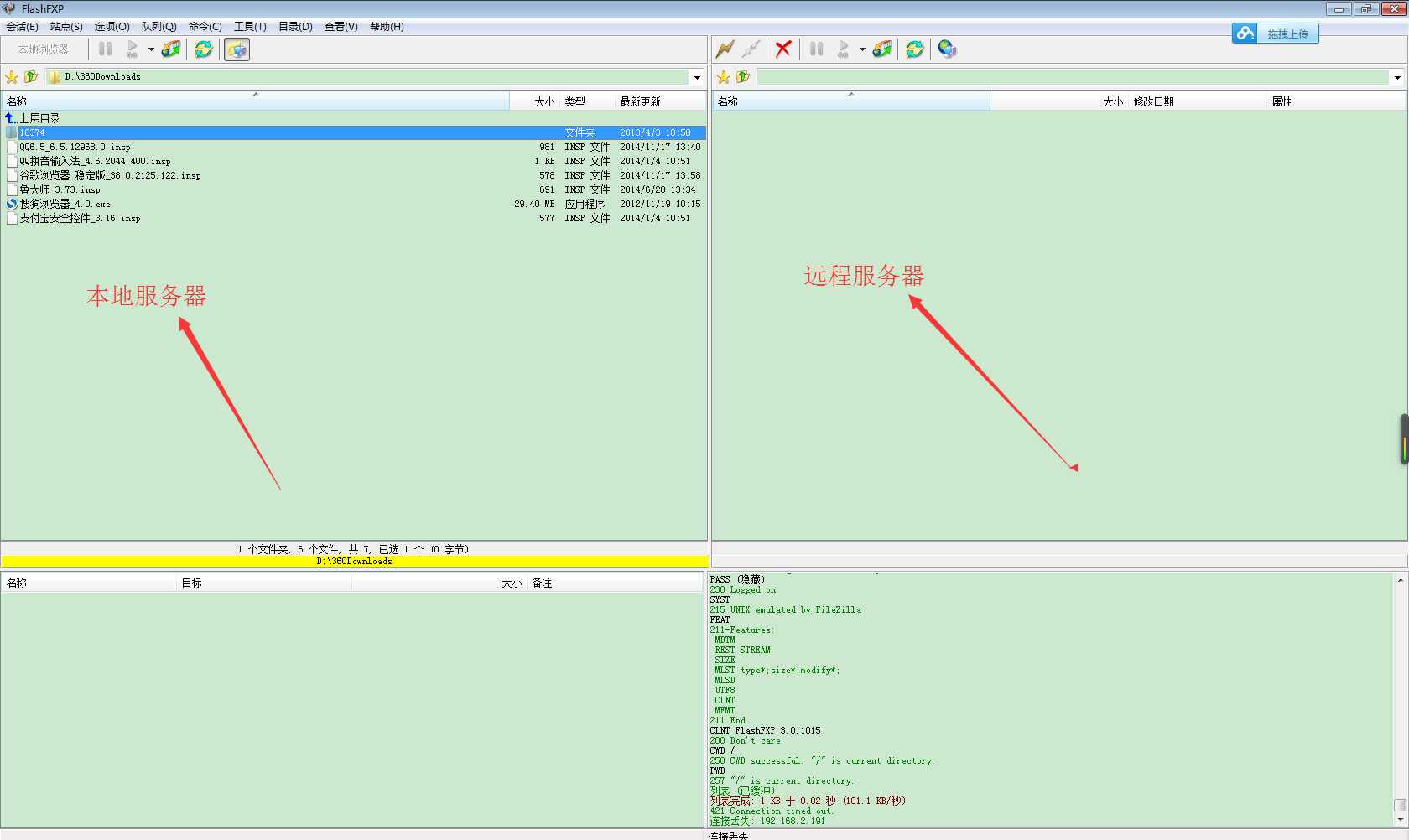The width and height of the screenshot is (1409, 840).
Task: Click queue panel 名称 column header
Action: tap(90, 583)
